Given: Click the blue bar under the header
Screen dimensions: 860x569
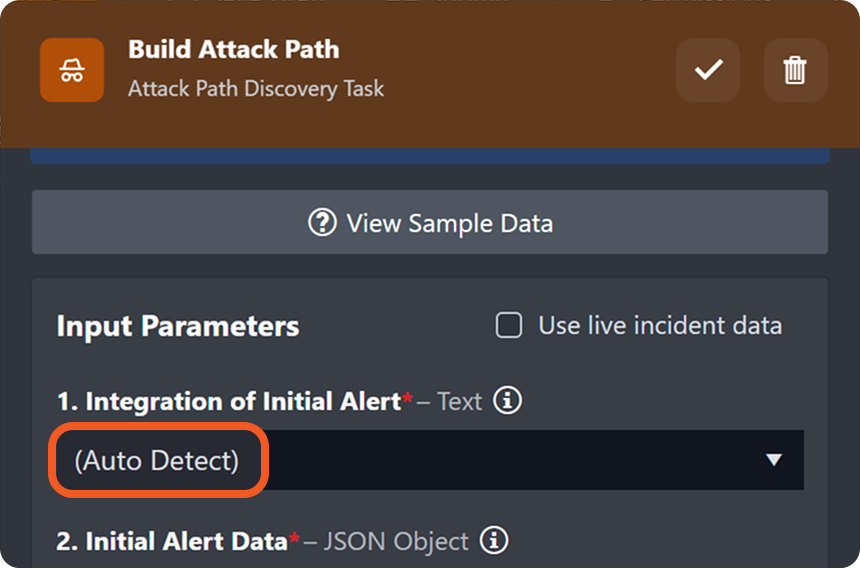Looking at the screenshot, I should point(430,156).
